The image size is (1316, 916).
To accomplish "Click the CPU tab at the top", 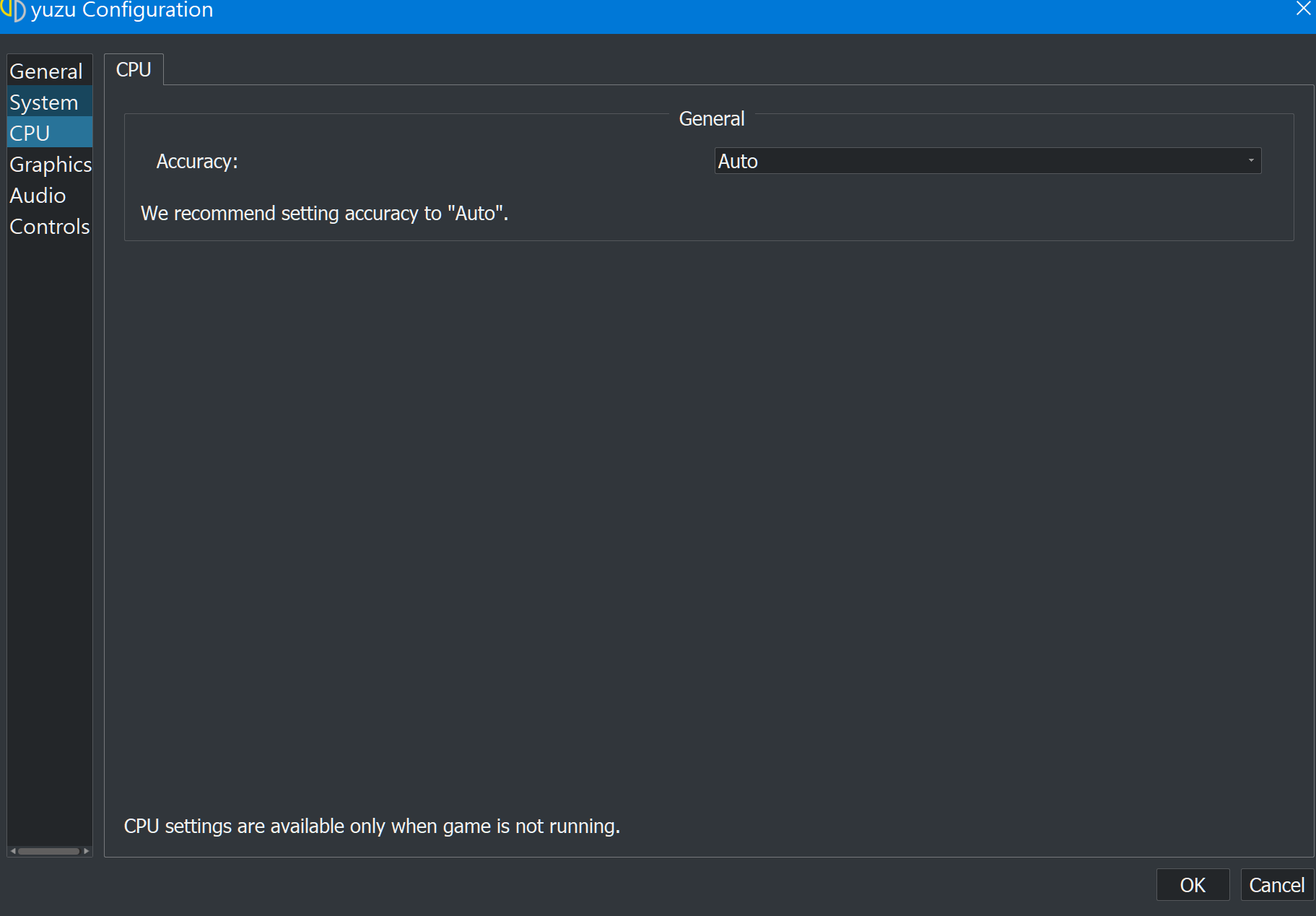I will click(134, 69).
